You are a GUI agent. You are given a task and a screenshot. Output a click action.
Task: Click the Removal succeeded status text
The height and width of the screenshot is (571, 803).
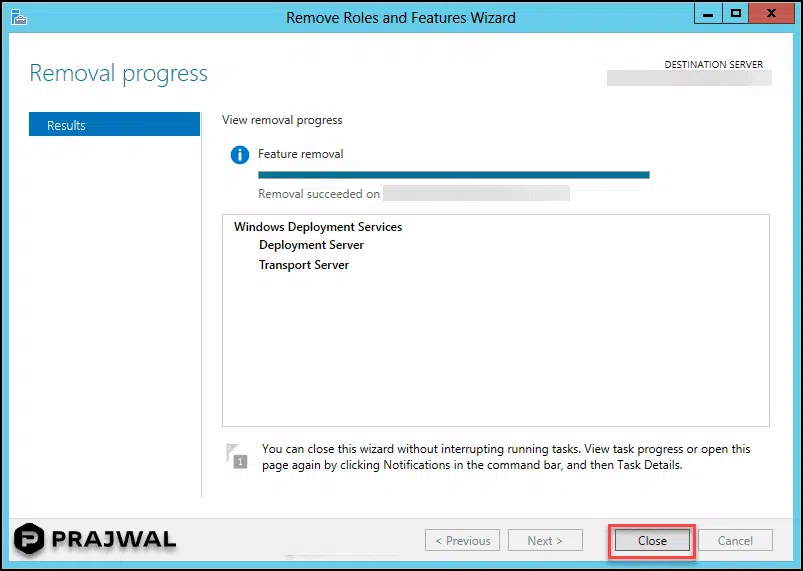(318, 194)
